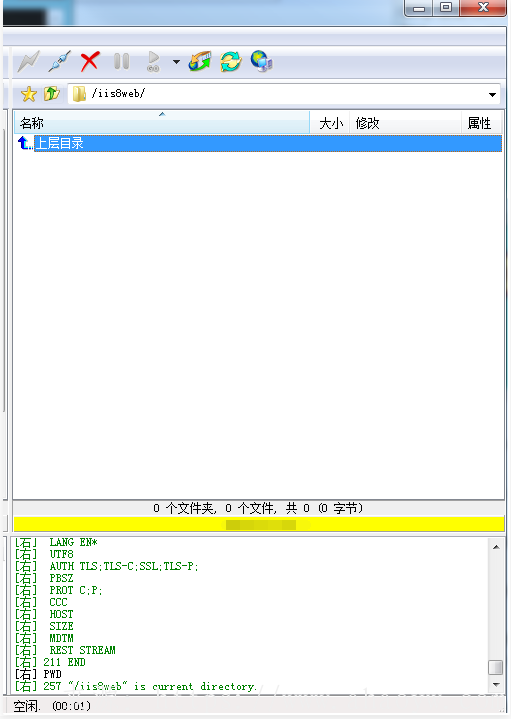Open the dropdown arrow beside the GO button
511x719 pixels.
[x=176, y=61]
